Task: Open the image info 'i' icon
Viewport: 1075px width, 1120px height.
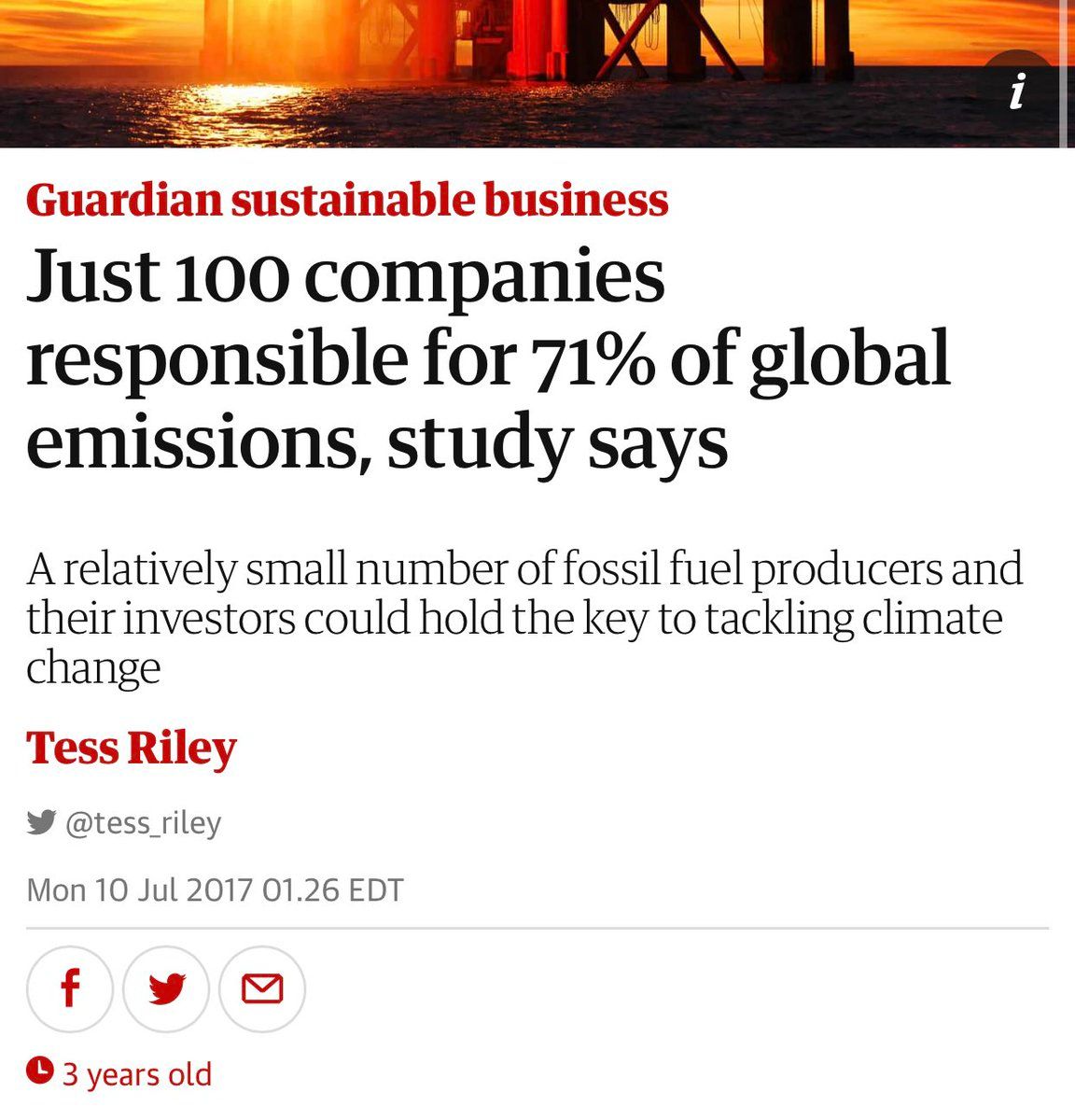Action: pos(1018,92)
